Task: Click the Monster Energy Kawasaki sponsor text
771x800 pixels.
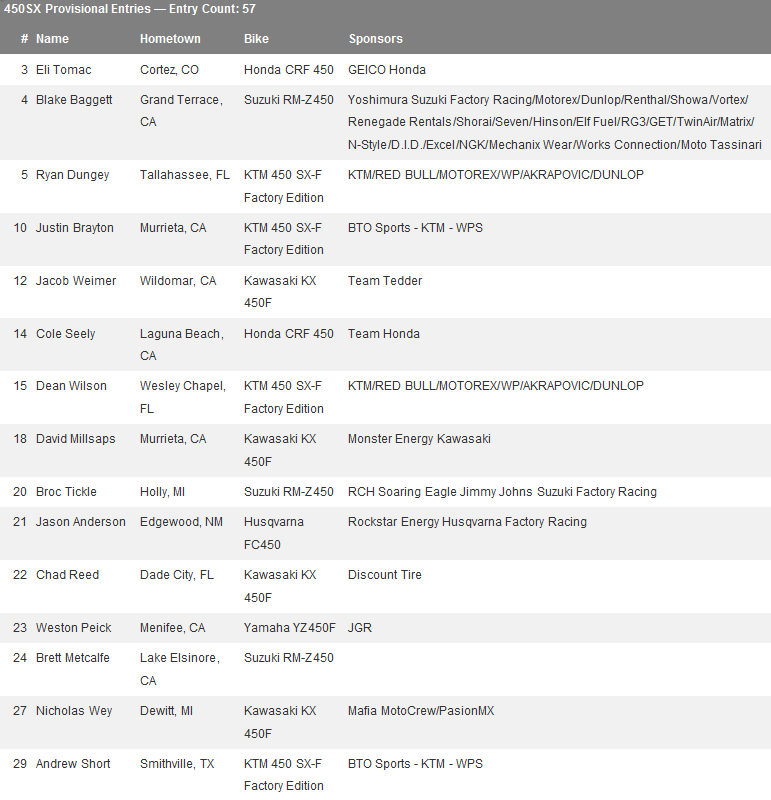Action: (x=419, y=439)
